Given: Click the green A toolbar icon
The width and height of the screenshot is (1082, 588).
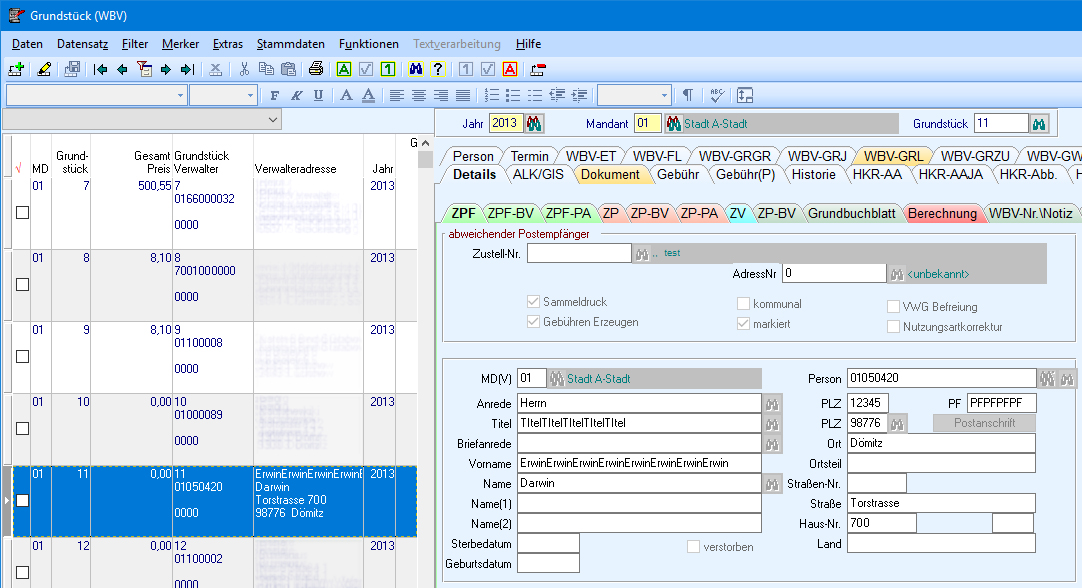Looking at the screenshot, I should 344,69.
